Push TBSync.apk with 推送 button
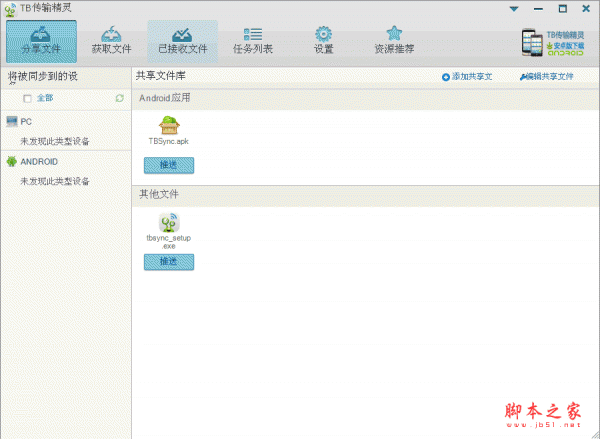600x439 pixels. [x=169, y=165]
